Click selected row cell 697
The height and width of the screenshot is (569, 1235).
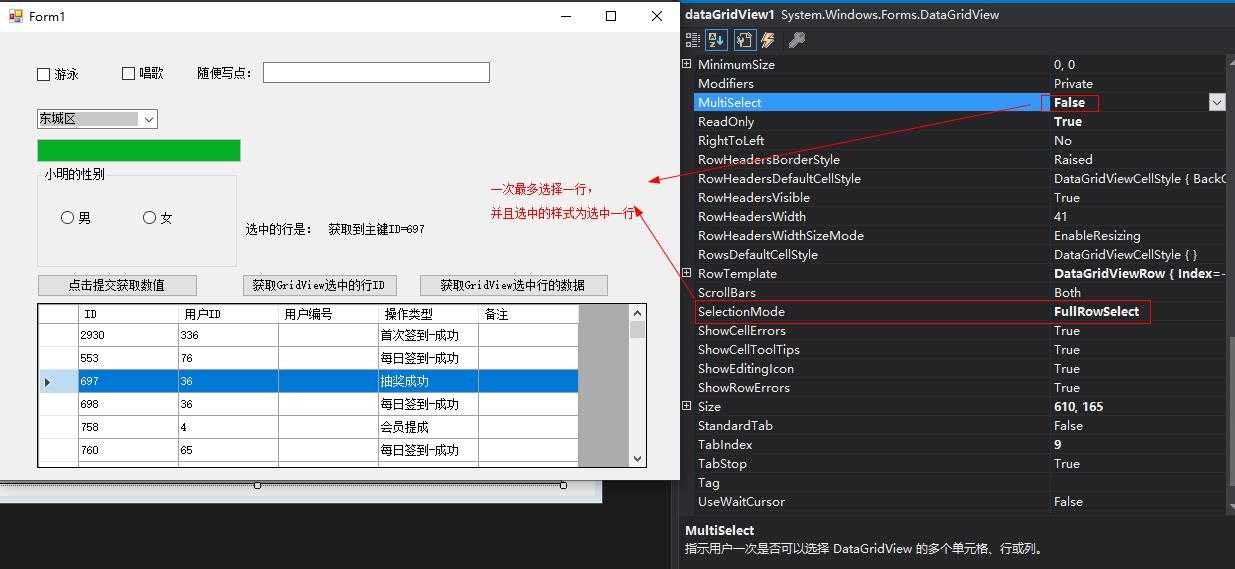point(128,381)
